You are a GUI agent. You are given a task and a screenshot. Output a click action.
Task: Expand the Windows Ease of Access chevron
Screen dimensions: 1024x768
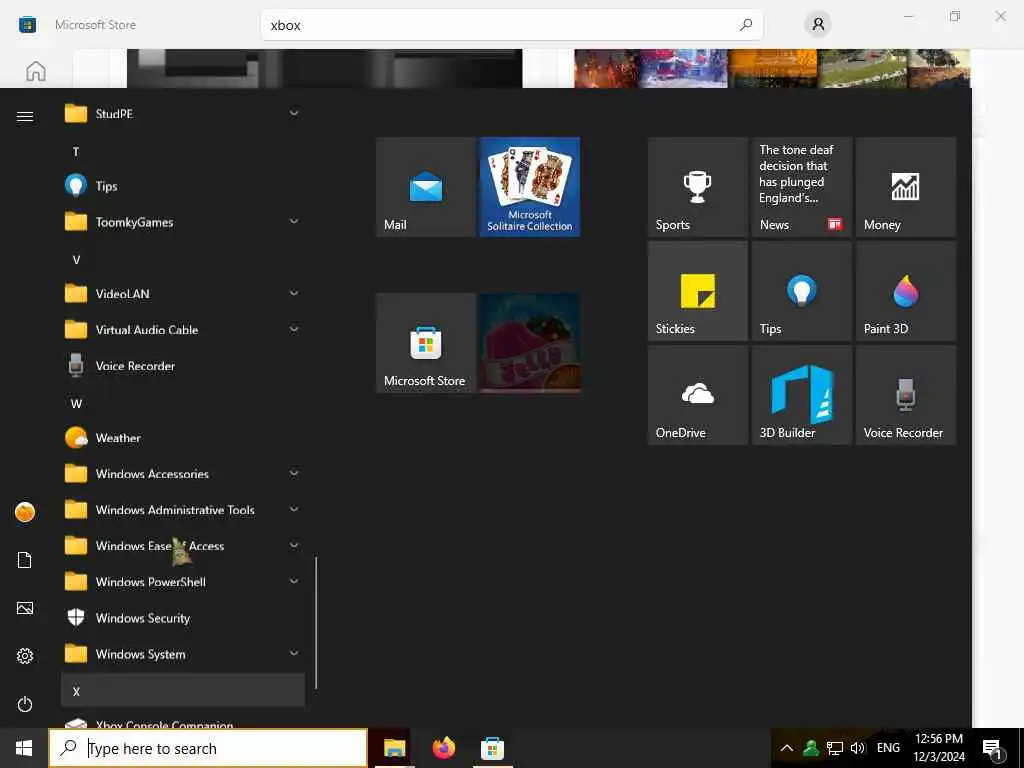pos(294,545)
